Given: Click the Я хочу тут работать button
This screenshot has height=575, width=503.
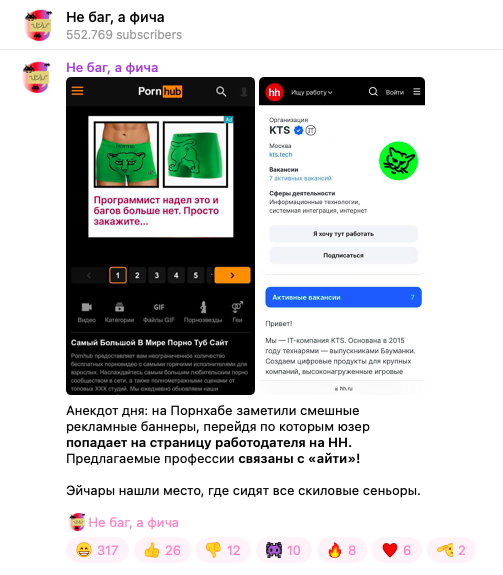Looking at the screenshot, I should coord(344,234).
